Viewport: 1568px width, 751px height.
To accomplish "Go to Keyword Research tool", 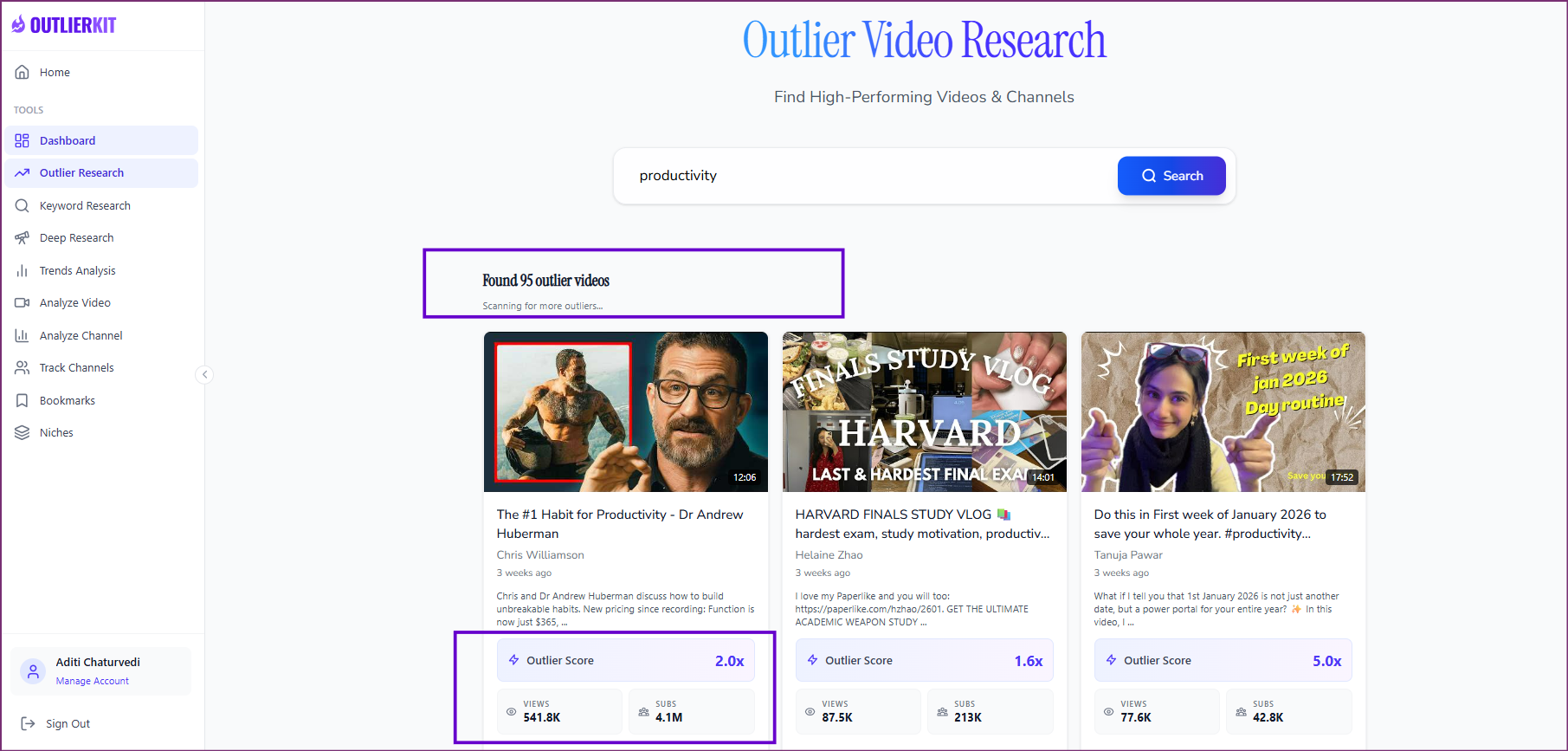I will [85, 206].
